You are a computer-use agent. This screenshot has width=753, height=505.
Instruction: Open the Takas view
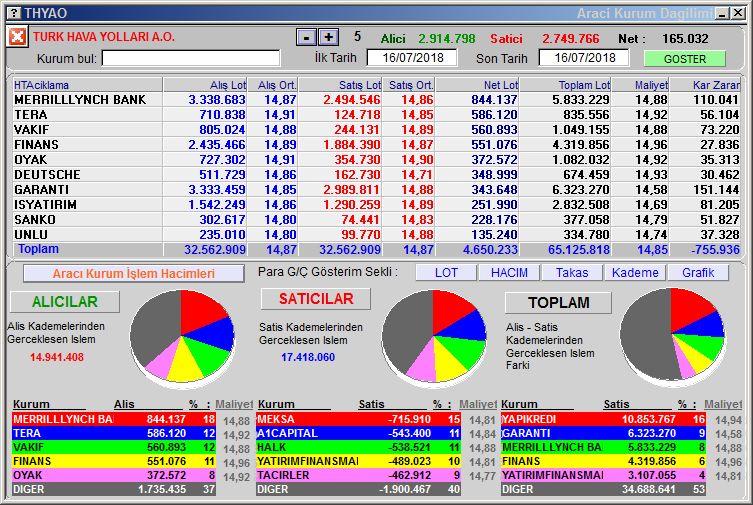[x=572, y=273]
